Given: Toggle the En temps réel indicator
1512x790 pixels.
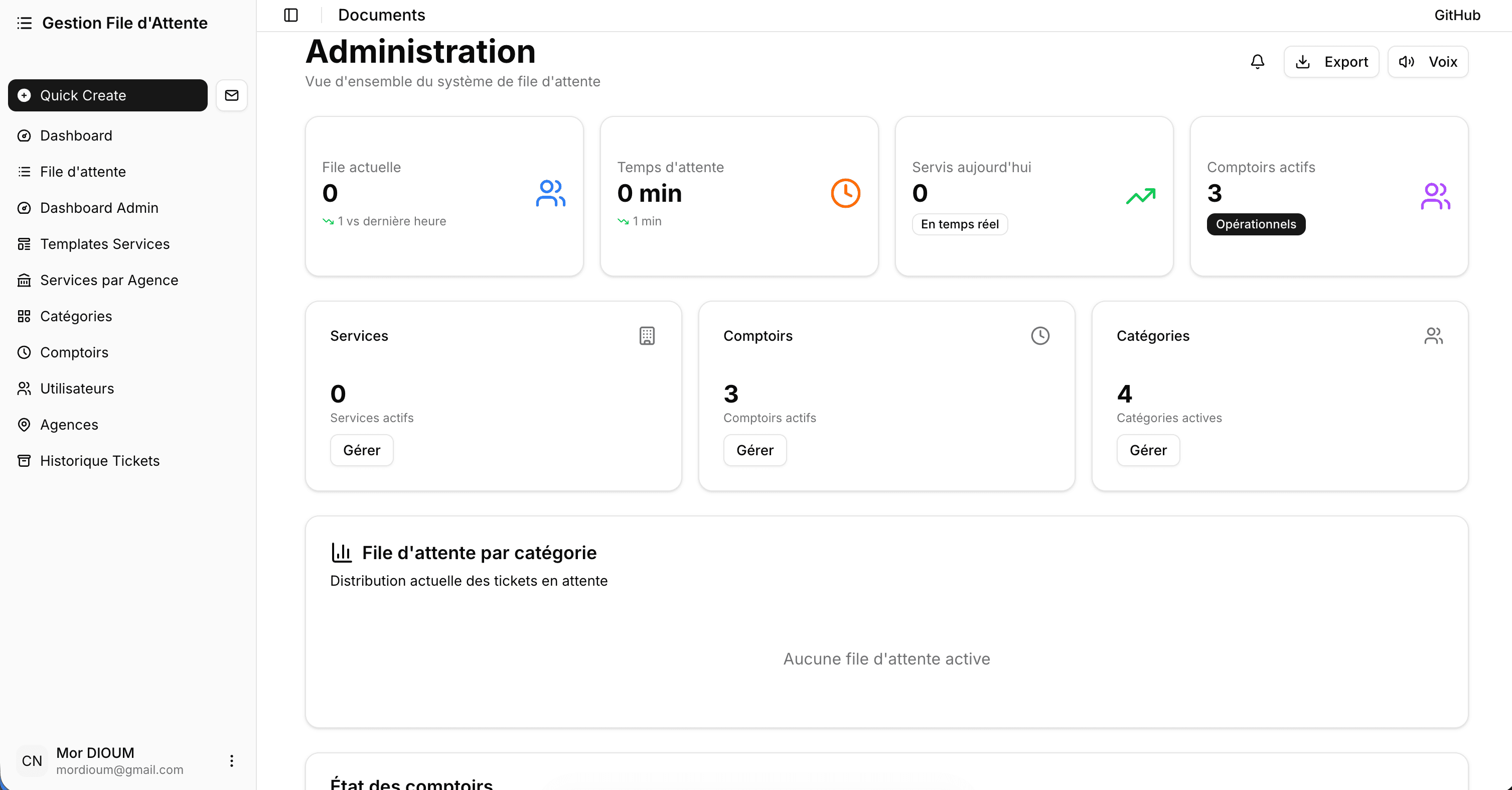Looking at the screenshot, I should (959, 224).
